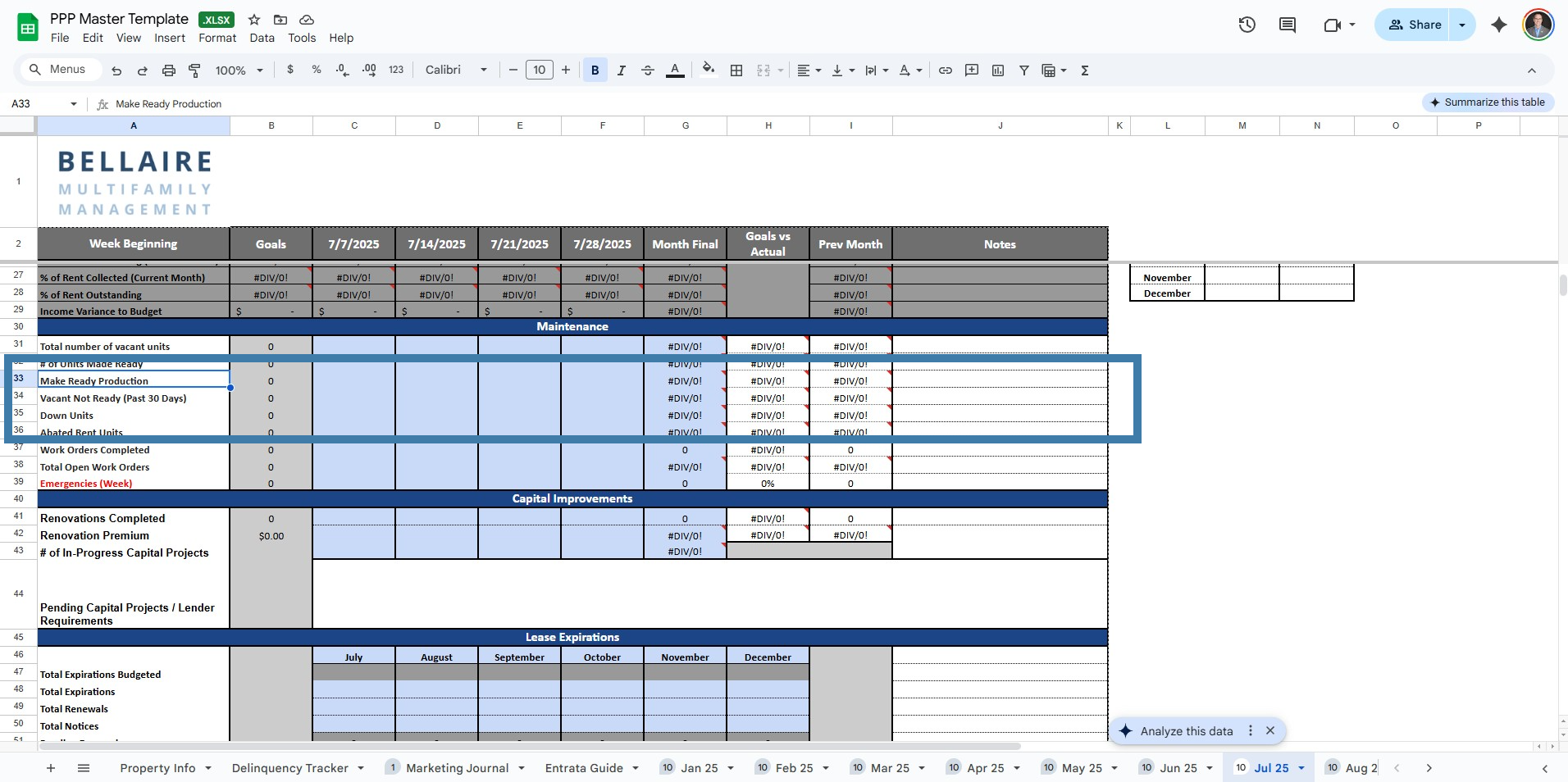Screen dimensions: 1568x782
Task: Star the PPP Master Template document
Action: coord(254,20)
